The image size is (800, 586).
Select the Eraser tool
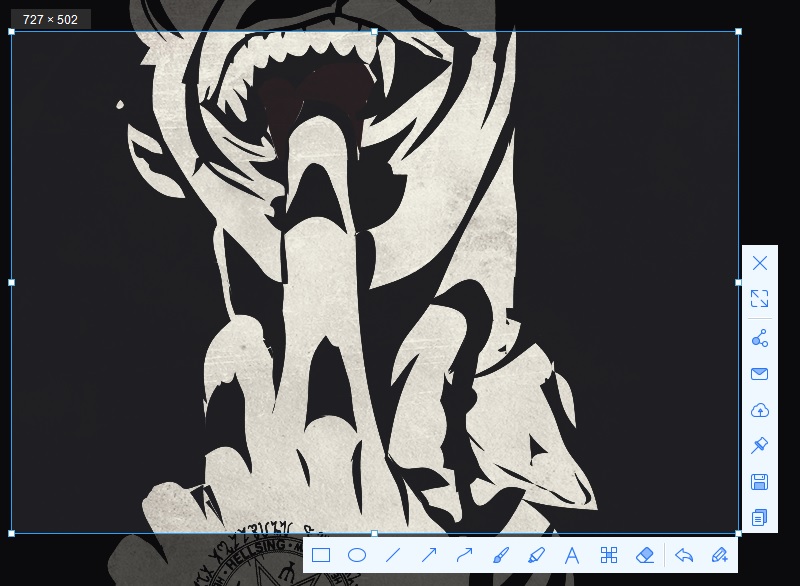[x=645, y=555]
